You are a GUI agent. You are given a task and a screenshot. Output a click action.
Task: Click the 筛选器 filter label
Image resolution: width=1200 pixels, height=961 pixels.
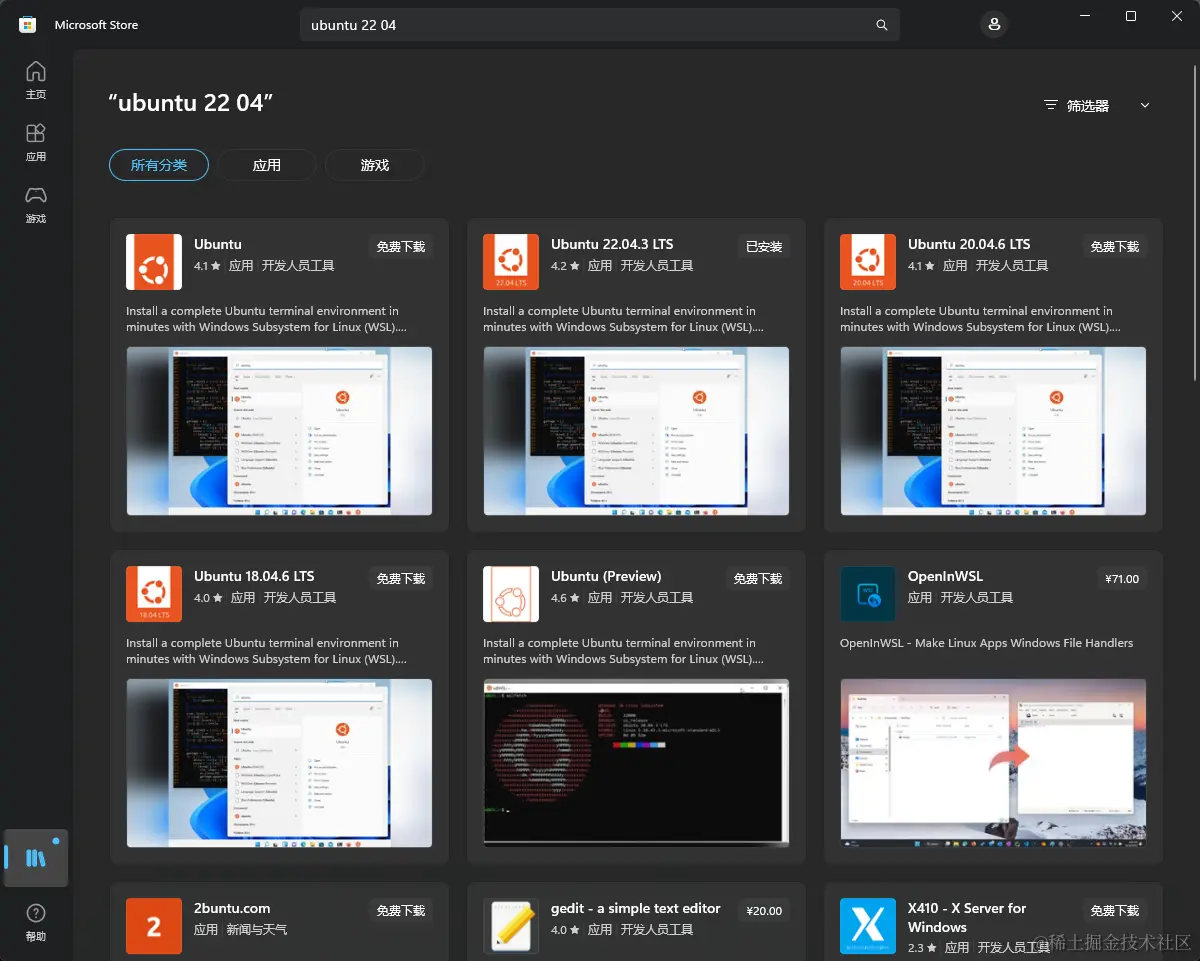click(x=1088, y=105)
